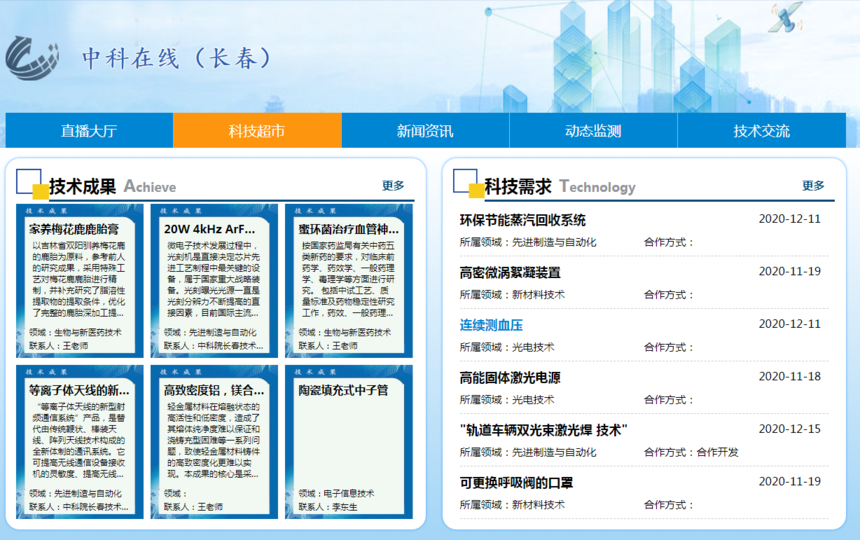Click the 技术成果 section square icon
860x540 pixels.
tap(31, 184)
